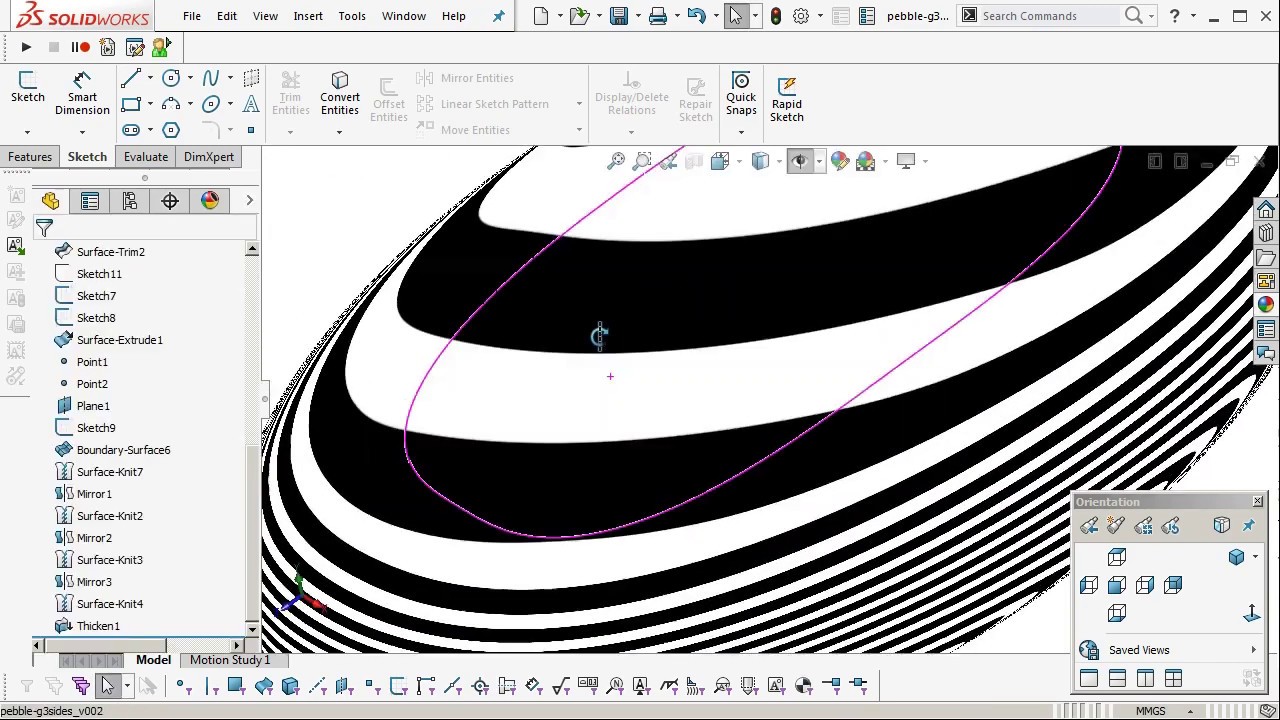
Task: Pin the SolidWorks menu bar
Action: 498,16
